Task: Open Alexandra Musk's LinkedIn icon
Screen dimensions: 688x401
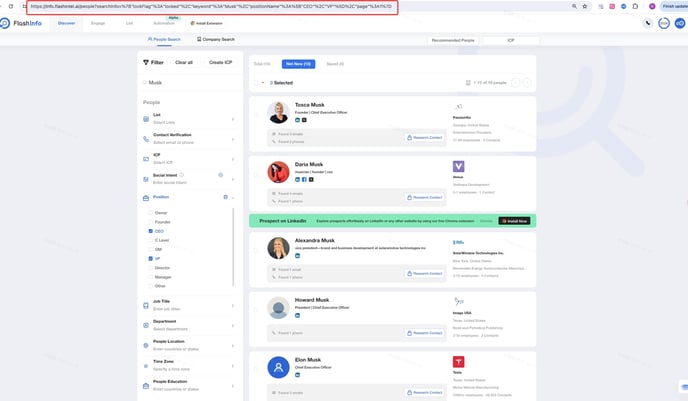Action: coord(297,256)
